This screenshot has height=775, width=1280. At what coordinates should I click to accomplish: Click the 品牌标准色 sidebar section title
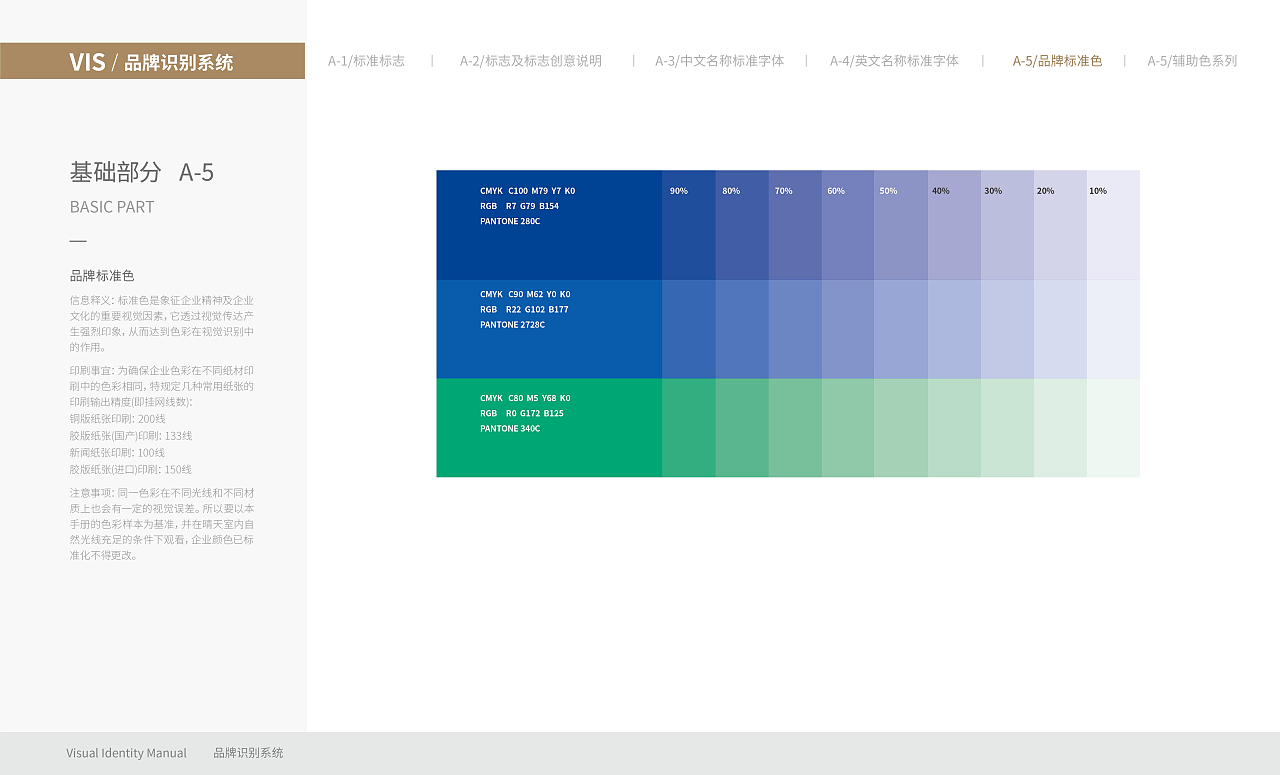[102, 276]
